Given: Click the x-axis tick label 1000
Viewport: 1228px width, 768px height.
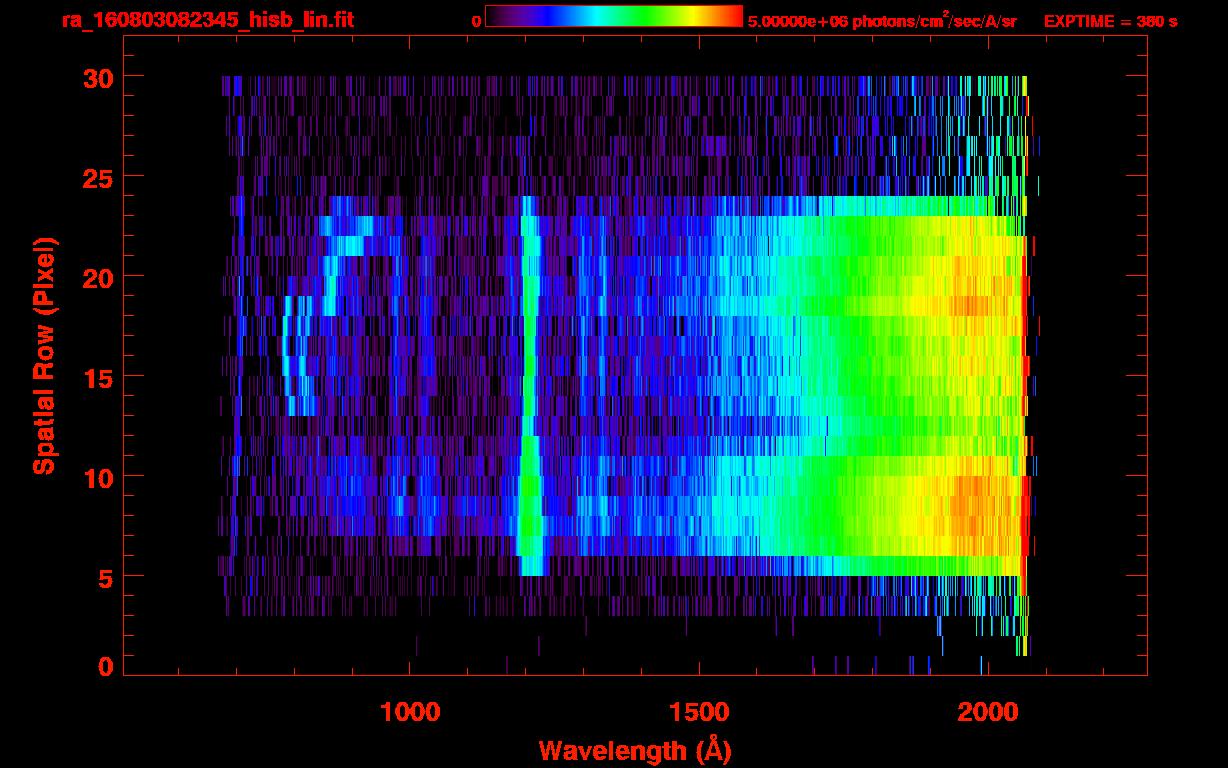Looking at the screenshot, I should (x=410, y=712).
